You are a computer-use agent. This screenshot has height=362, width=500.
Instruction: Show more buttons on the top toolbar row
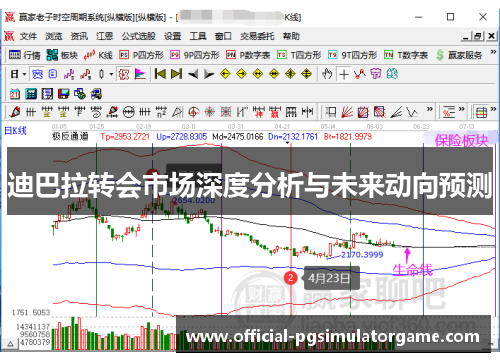click(x=493, y=52)
